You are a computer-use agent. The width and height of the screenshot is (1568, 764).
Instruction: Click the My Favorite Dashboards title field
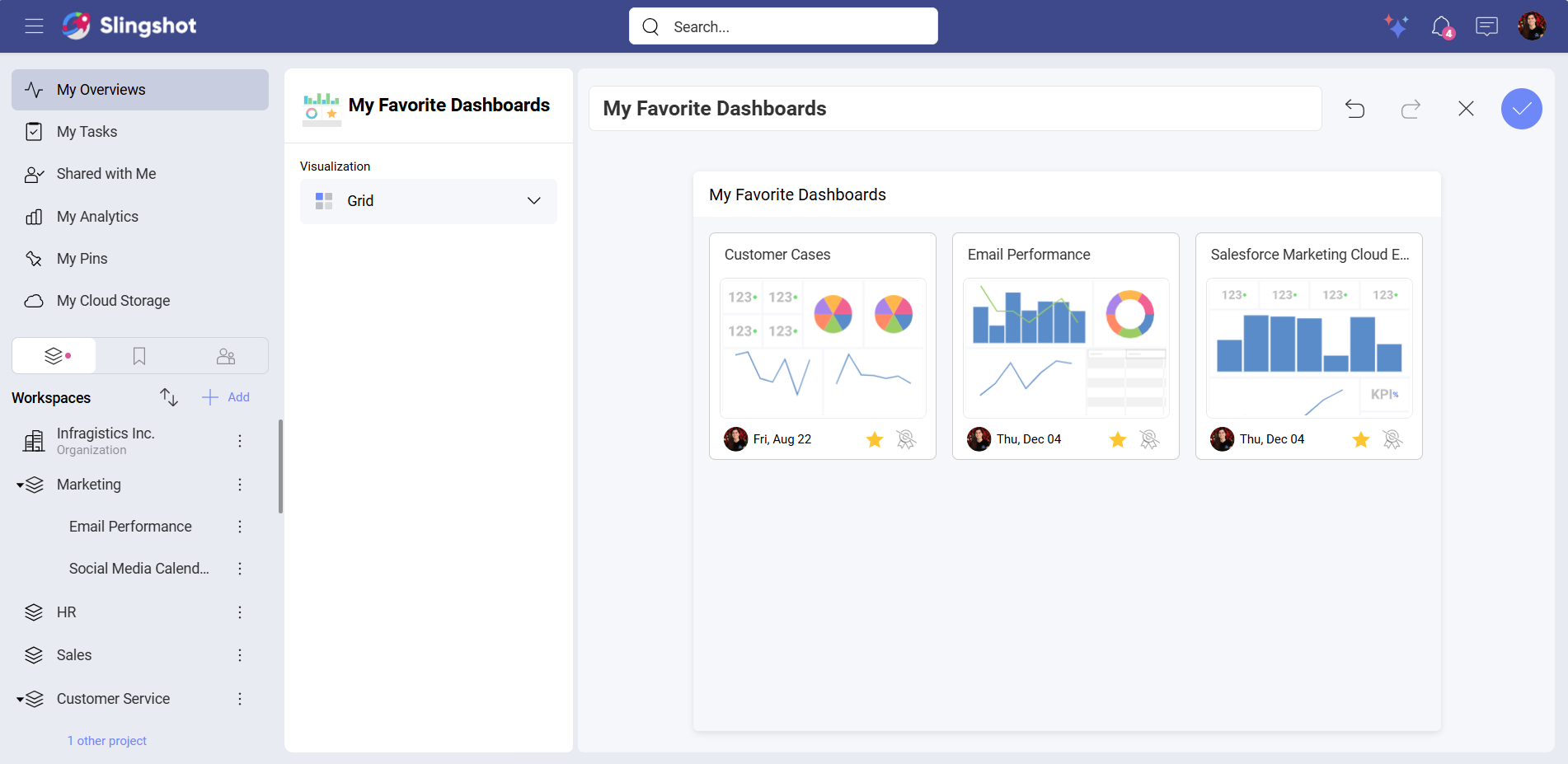954,108
